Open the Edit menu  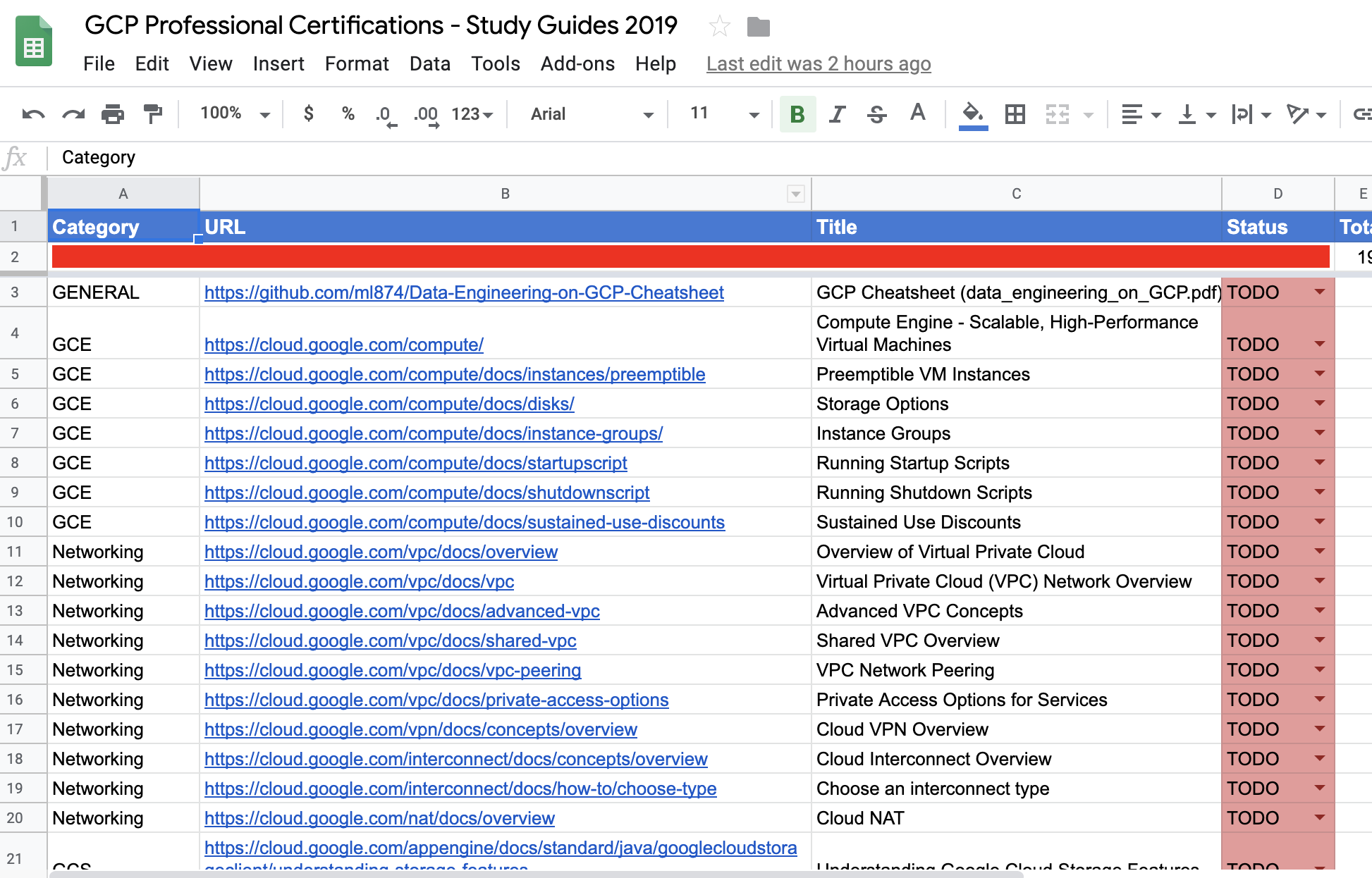[x=152, y=63]
